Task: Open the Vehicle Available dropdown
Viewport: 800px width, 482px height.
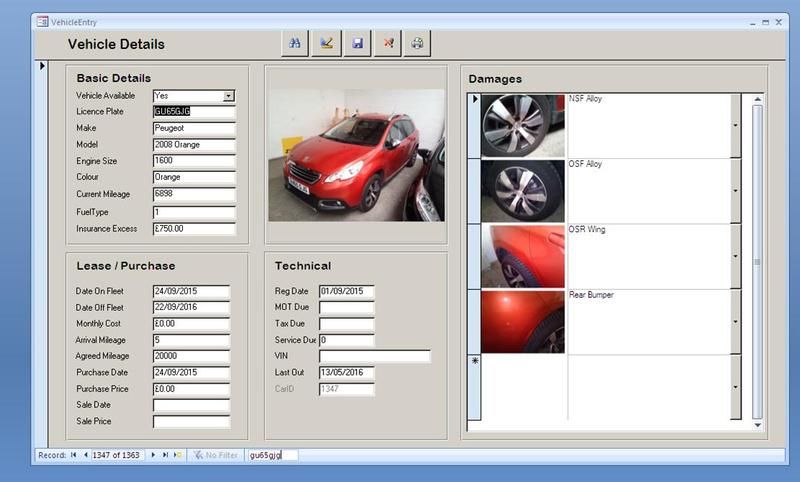Action: (229, 96)
